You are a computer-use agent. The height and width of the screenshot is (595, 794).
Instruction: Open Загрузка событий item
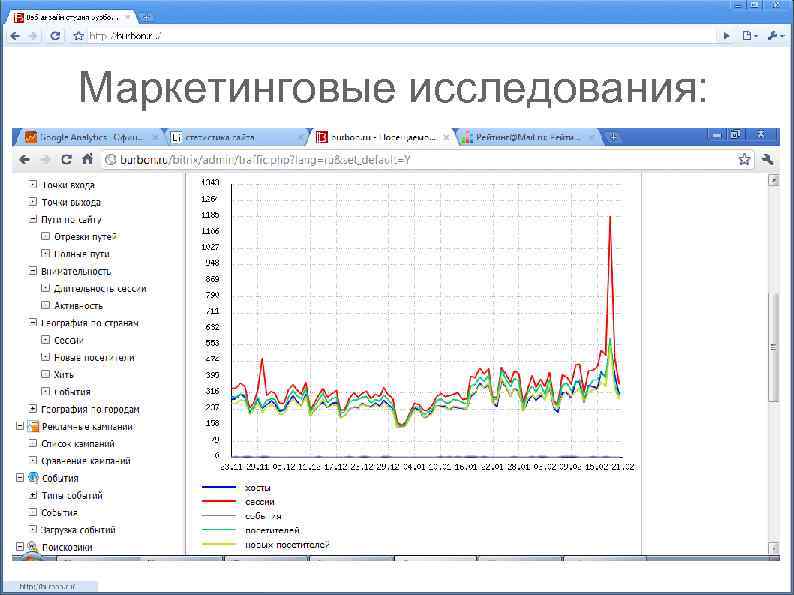[x=78, y=530]
